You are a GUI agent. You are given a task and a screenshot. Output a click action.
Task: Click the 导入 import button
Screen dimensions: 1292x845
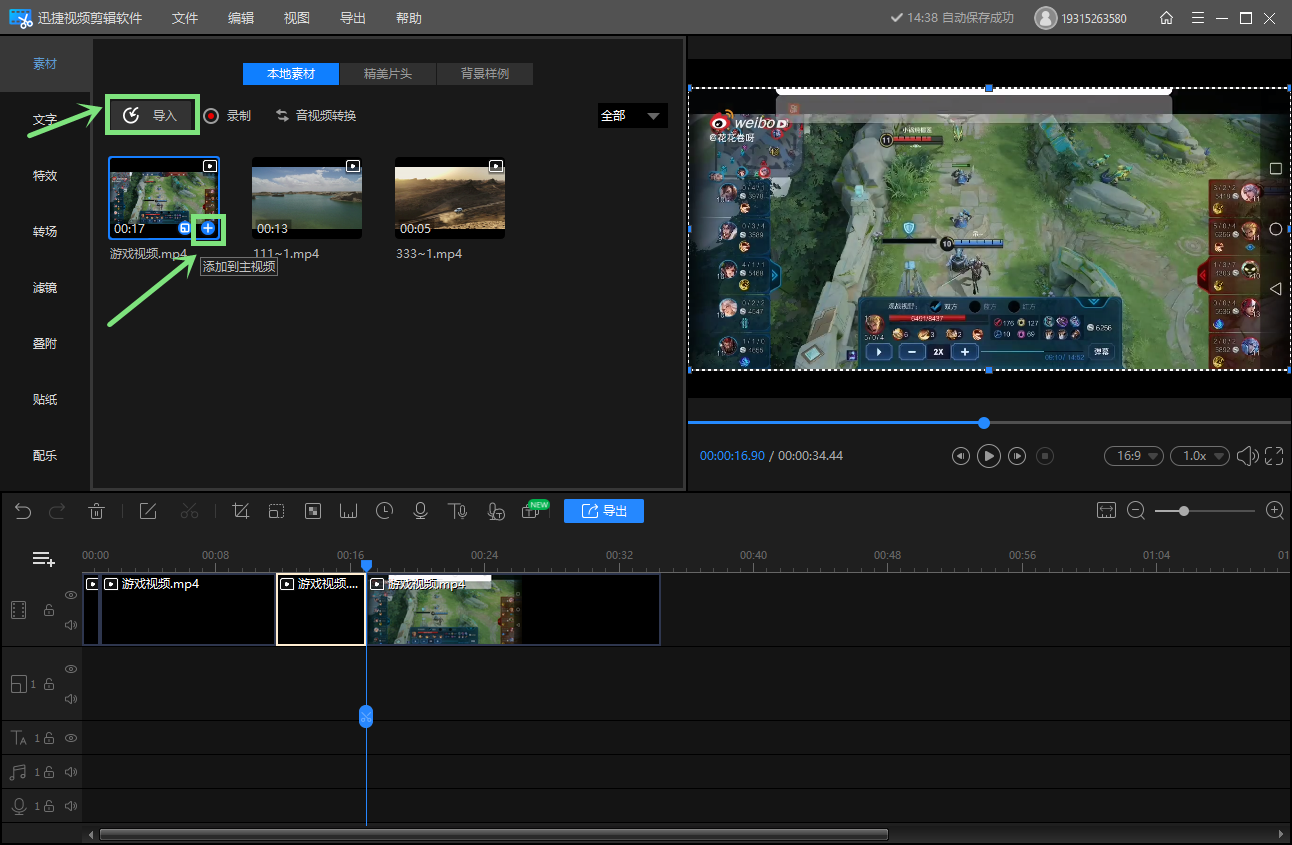tap(153, 116)
